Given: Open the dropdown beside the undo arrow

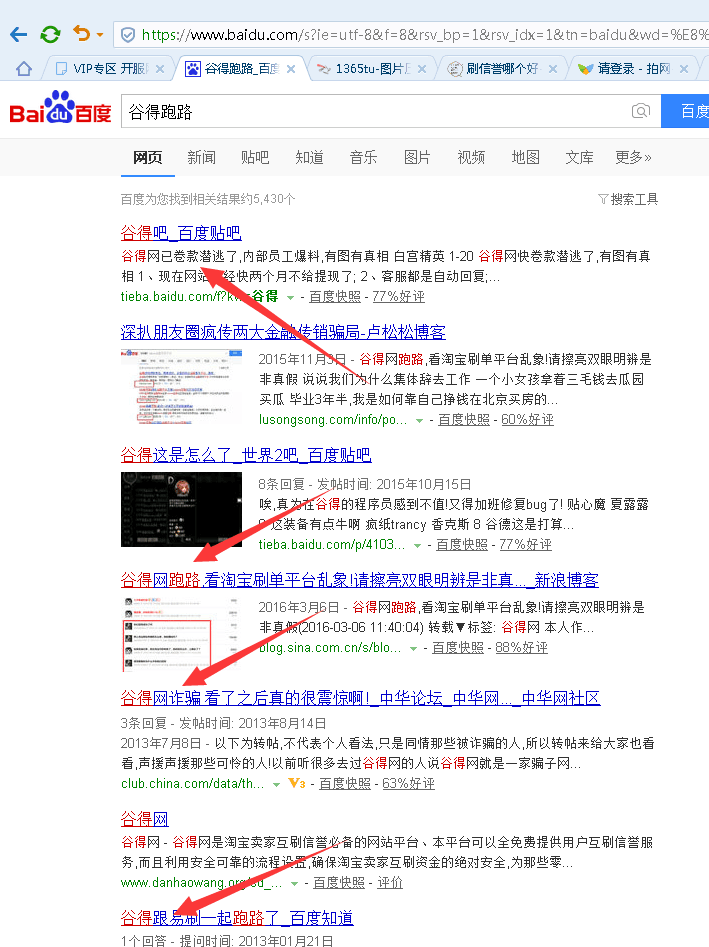Looking at the screenshot, I should click(100, 35).
